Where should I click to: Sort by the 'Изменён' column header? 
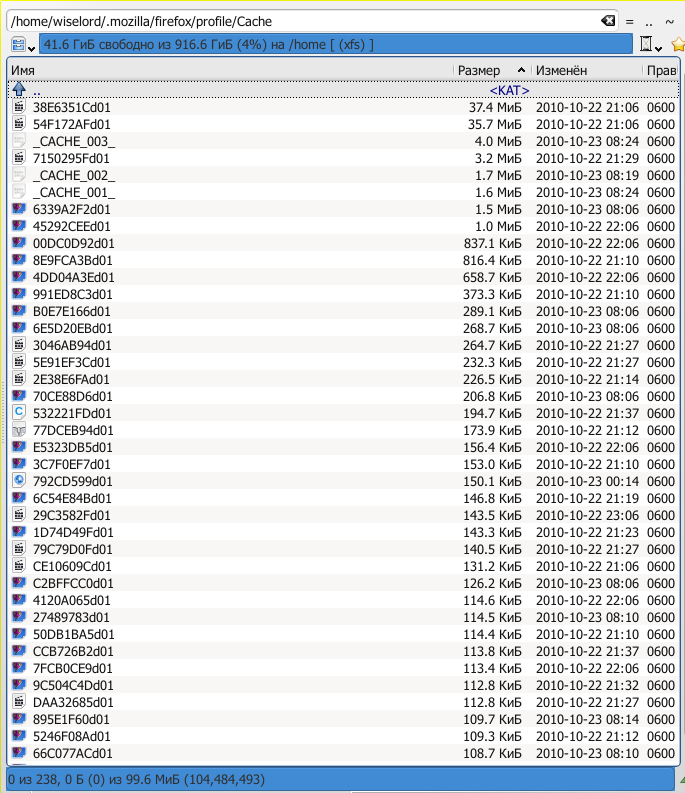587,70
